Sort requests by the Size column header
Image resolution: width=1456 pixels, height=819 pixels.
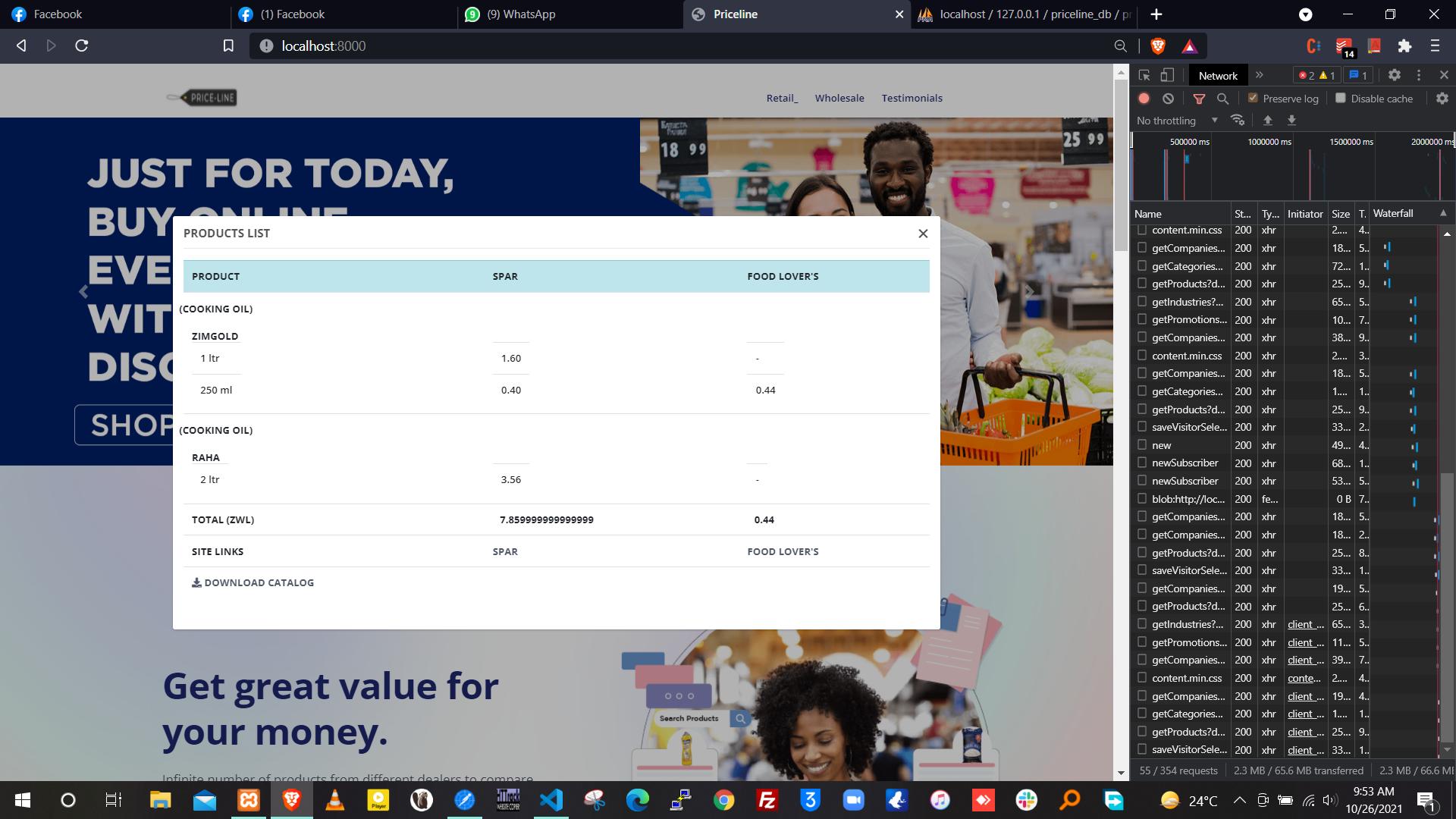point(1341,213)
